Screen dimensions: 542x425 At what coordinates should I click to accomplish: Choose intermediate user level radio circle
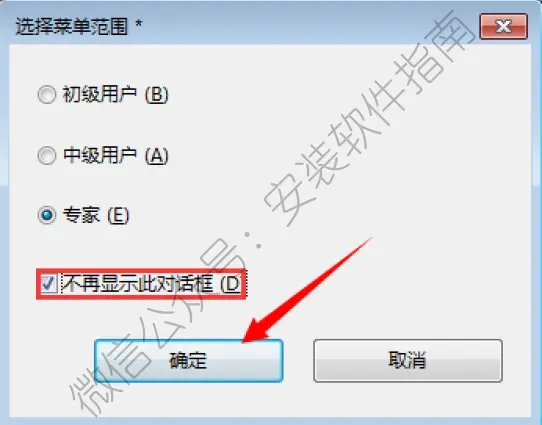47,155
